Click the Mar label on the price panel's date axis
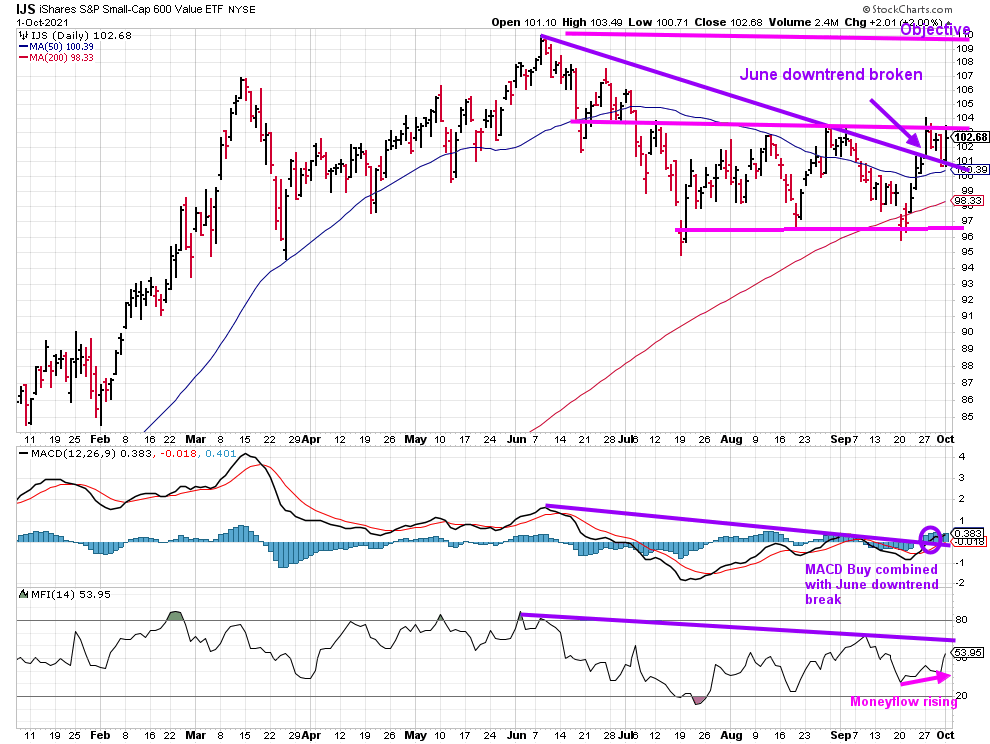Viewport: 990px width, 744px height. (x=196, y=439)
